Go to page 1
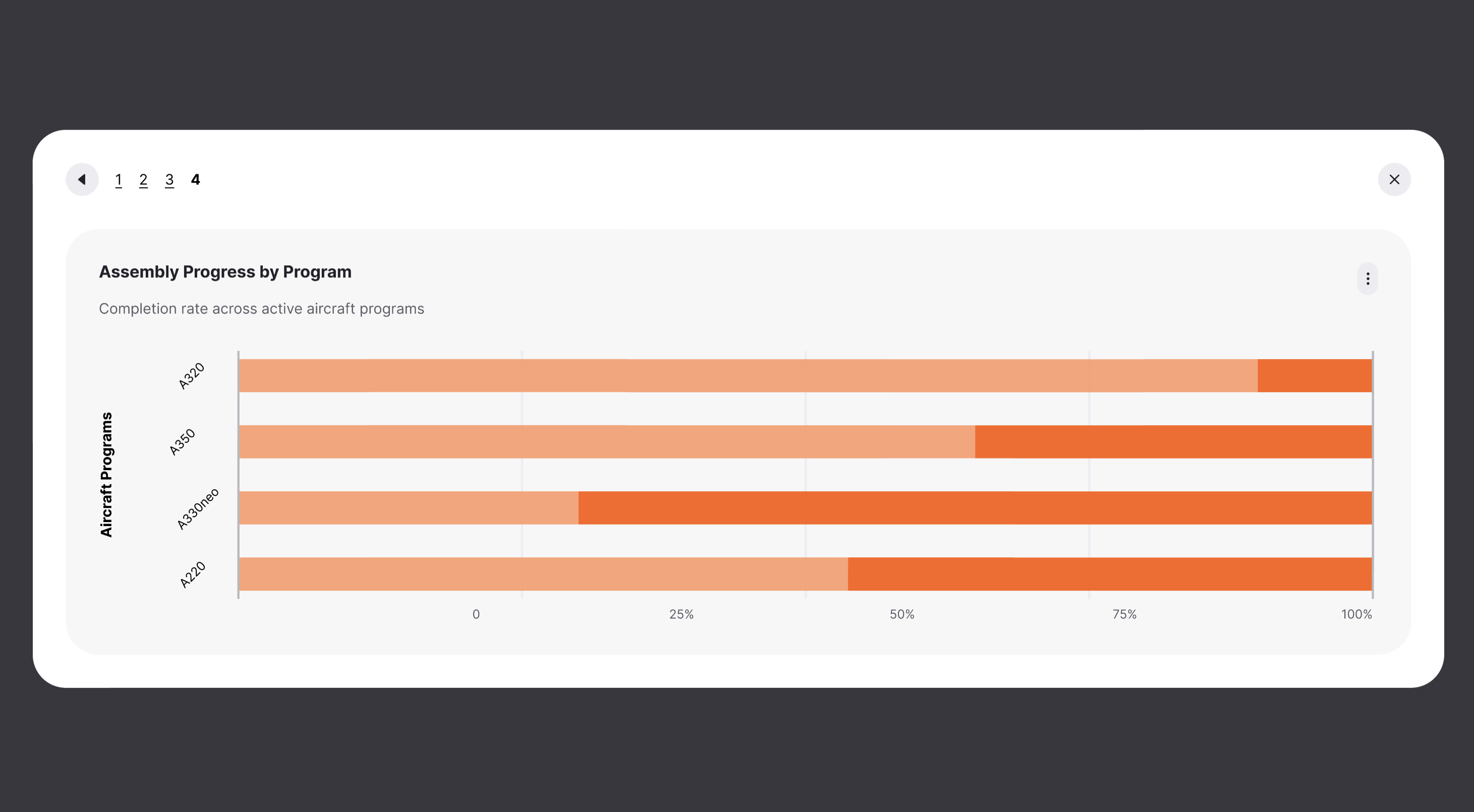Viewport: 1474px width, 812px height. (119, 180)
